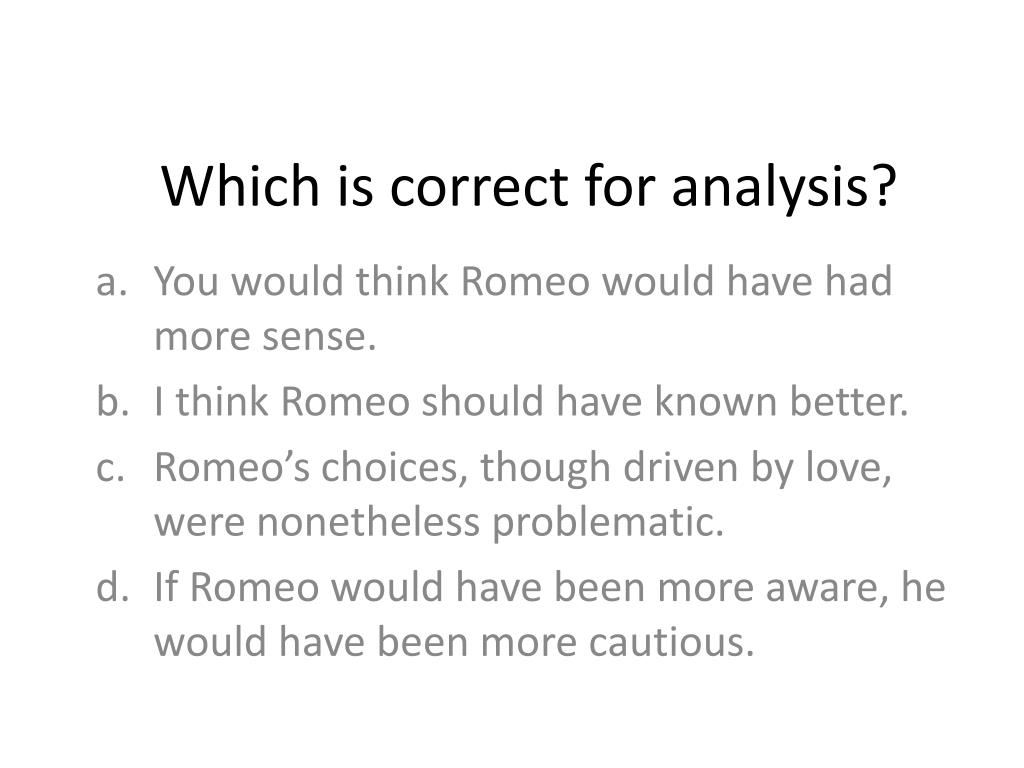Select answer option b "I think Romeo should"
The image size is (1024, 768).
tap(531, 400)
